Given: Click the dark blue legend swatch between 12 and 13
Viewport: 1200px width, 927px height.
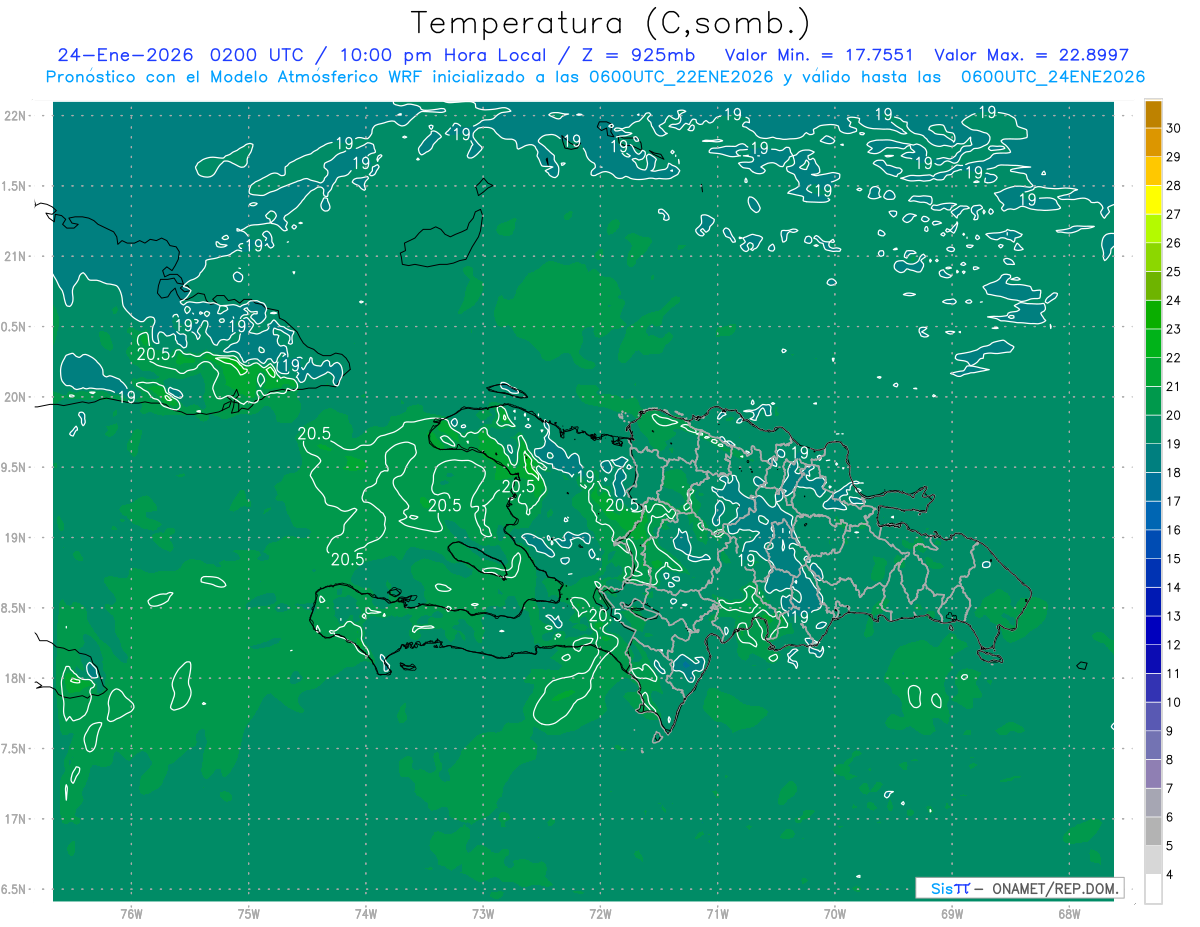Looking at the screenshot, I should (x=1153, y=630).
